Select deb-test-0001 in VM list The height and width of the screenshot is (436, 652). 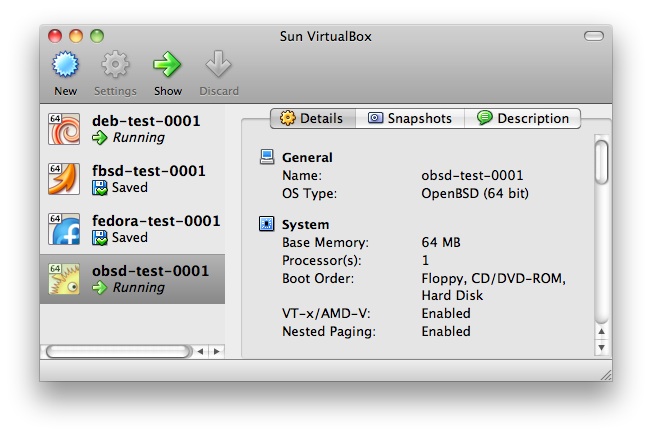click(x=133, y=129)
